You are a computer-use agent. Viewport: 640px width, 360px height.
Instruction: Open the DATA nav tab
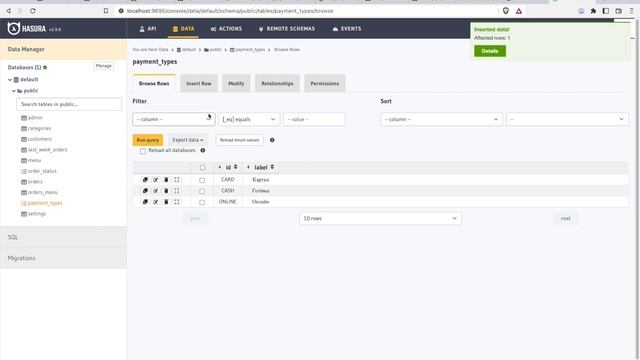tap(183, 29)
